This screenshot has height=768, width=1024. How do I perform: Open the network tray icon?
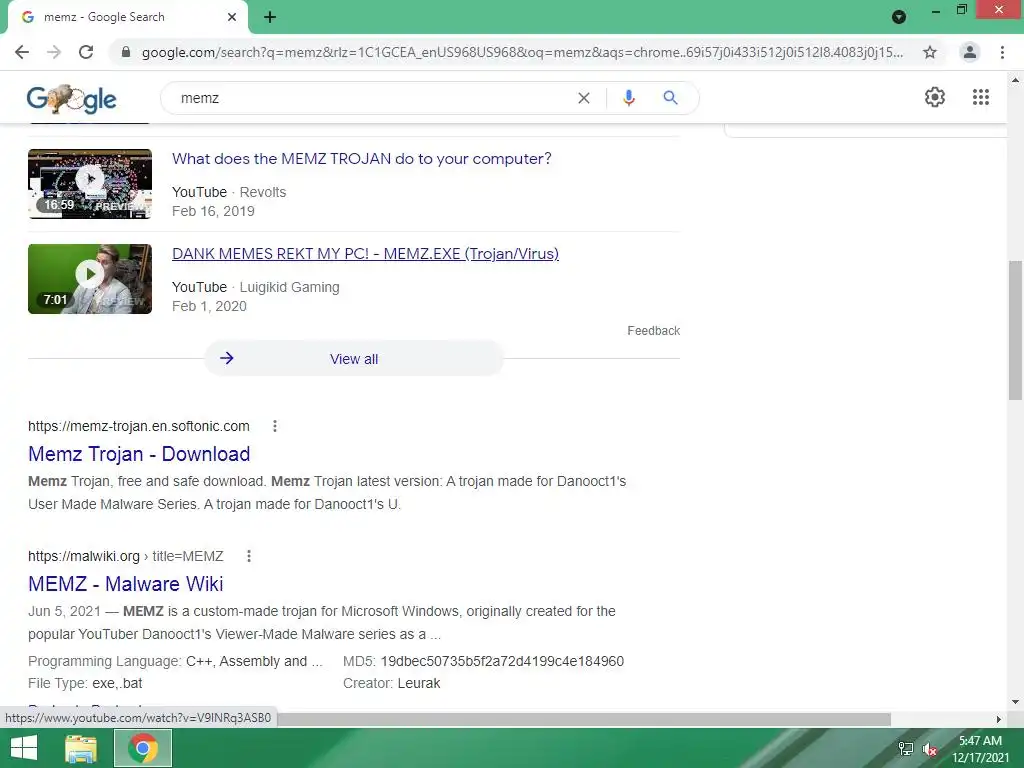[906, 749]
